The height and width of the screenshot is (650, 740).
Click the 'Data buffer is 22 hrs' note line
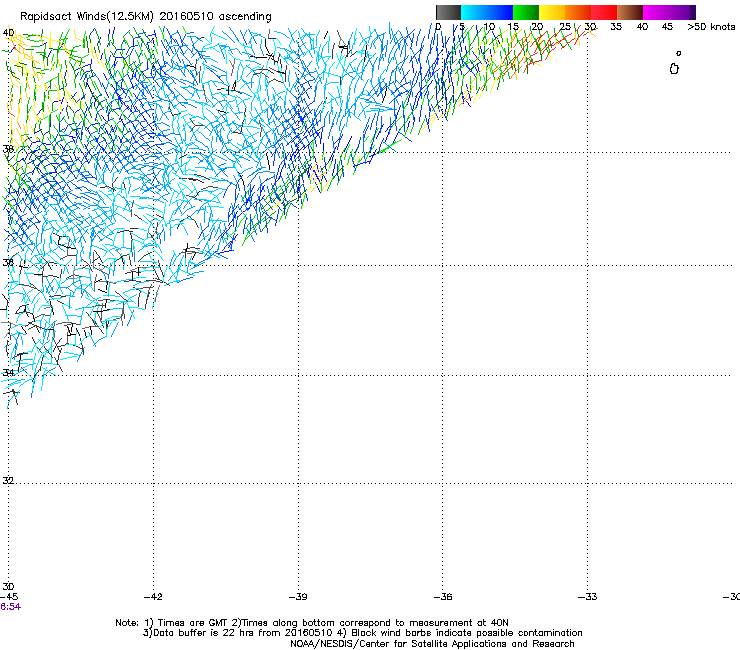(x=362, y=633)
